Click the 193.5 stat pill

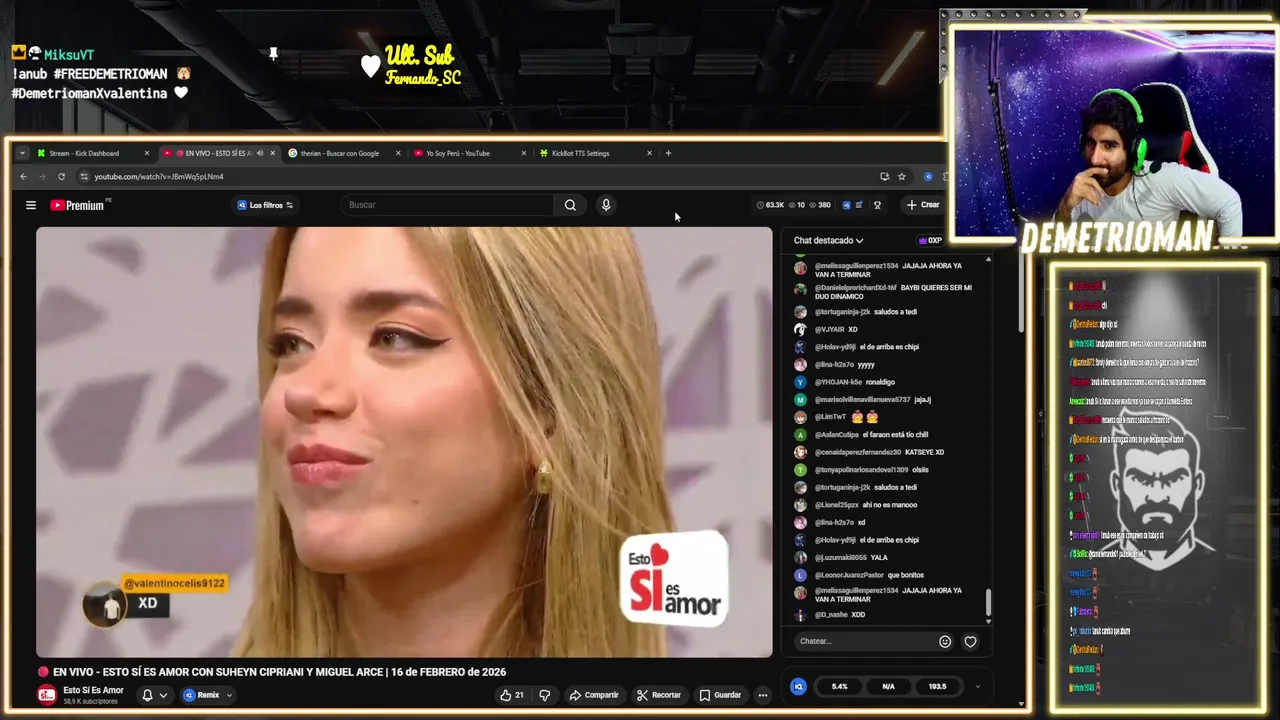[x=937, y=686]
